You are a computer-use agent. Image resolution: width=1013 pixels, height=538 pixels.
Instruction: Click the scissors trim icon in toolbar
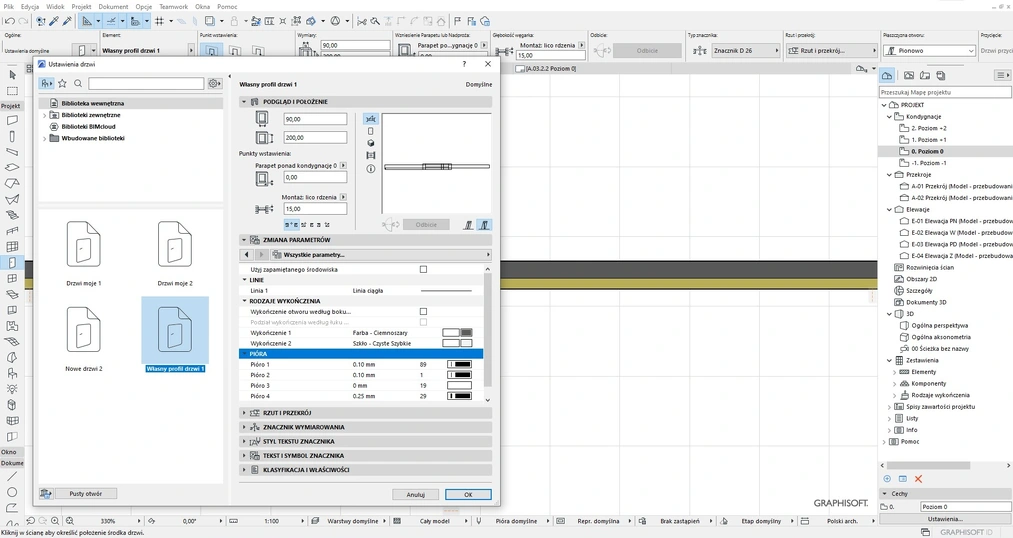click(362, 21)
